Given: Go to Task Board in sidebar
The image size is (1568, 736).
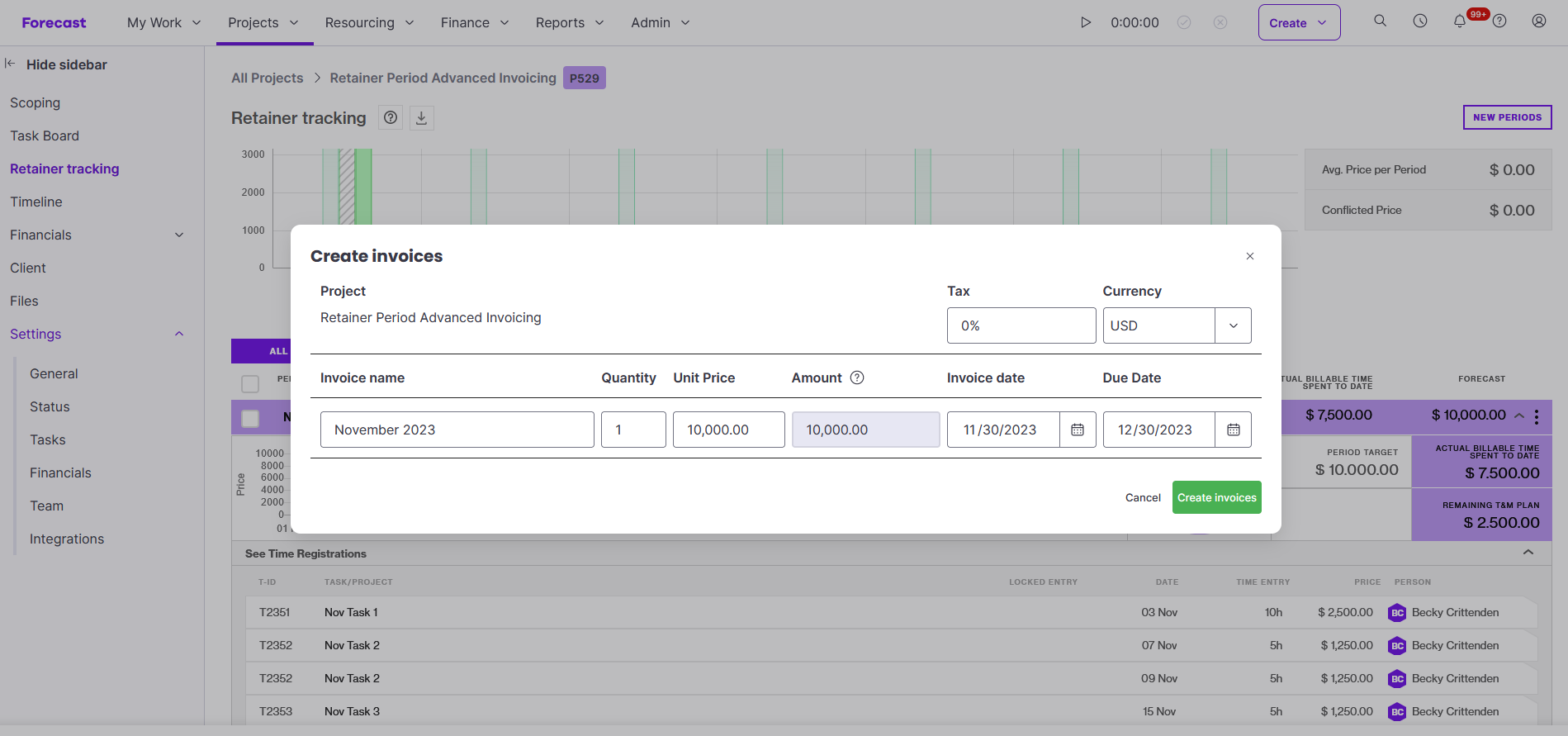Looking at the screenshot, I should pyautogui.click(x=45, y=135).
